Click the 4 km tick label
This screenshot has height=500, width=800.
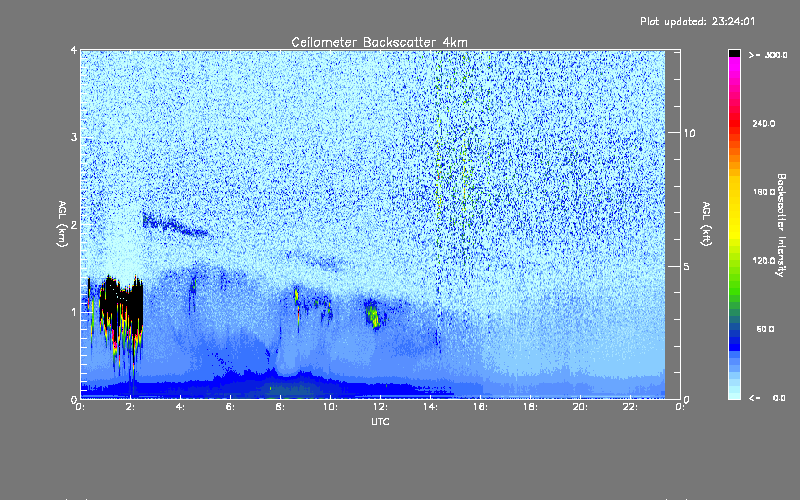(x=74, y=50)
